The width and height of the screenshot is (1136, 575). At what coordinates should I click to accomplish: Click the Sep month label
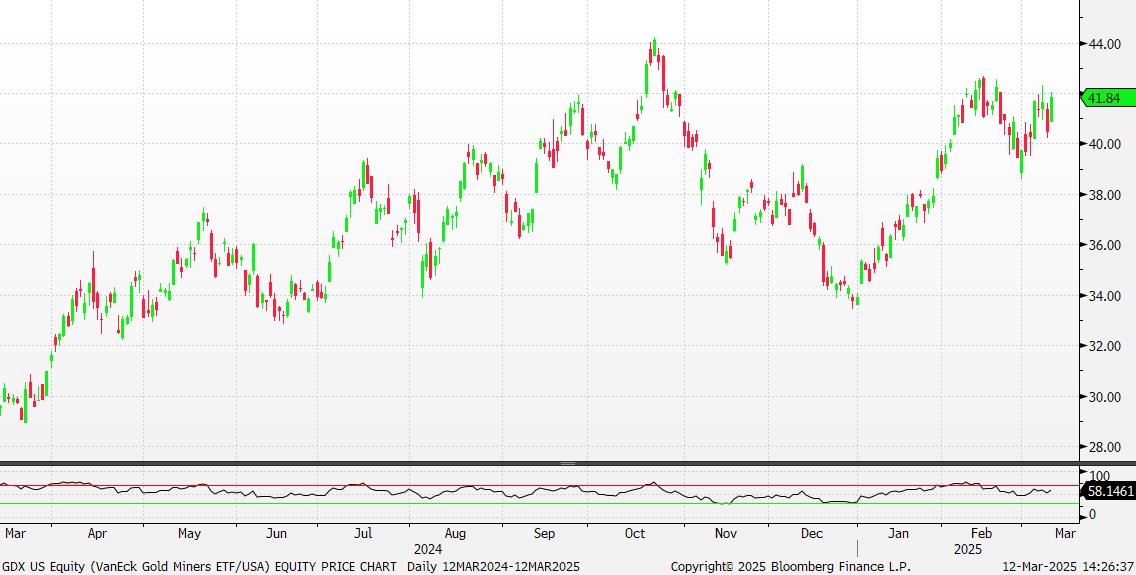[544, 533]
